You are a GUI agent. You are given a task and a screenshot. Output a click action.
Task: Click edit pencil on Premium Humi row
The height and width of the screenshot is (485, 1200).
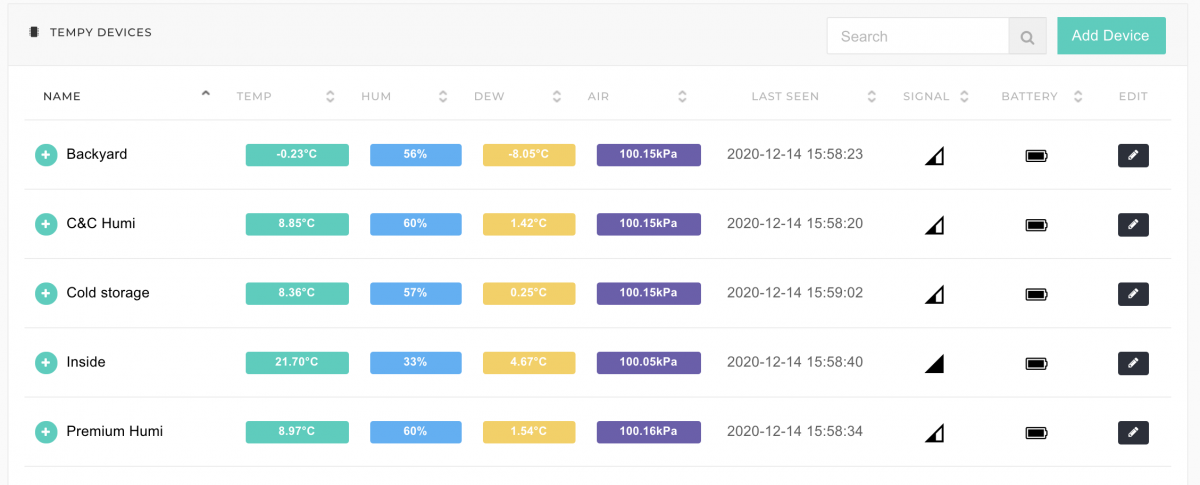tap(1133, 432)
